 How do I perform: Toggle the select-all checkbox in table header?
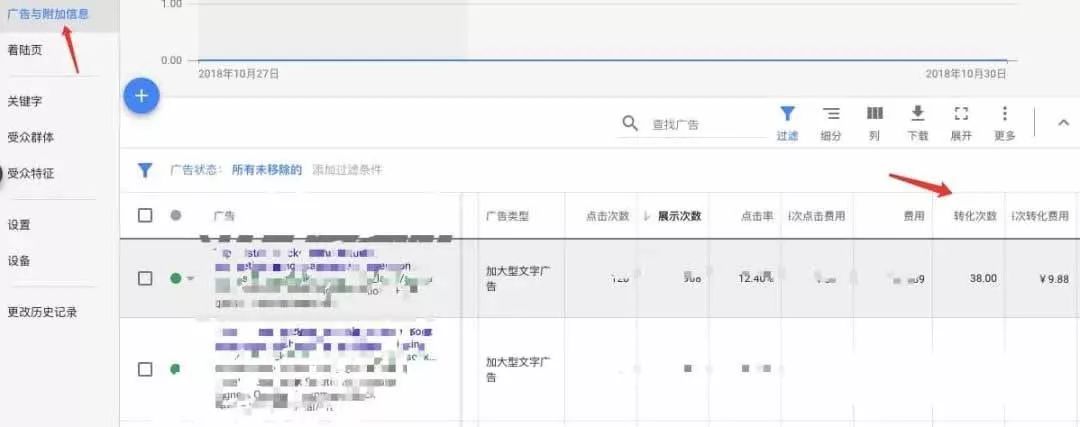[145, 215]
